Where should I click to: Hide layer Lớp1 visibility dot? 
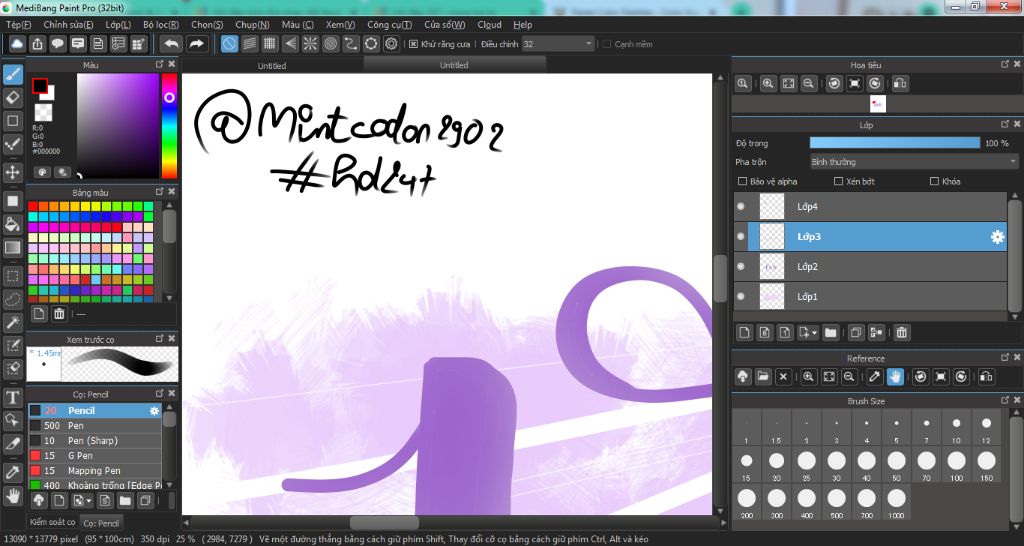(741, 297)
